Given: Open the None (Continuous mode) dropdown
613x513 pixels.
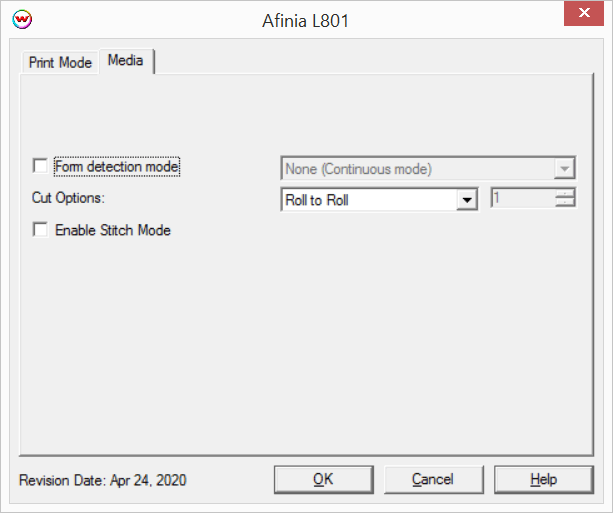Looking at the screenshot, I should click(x=428, y=169).
